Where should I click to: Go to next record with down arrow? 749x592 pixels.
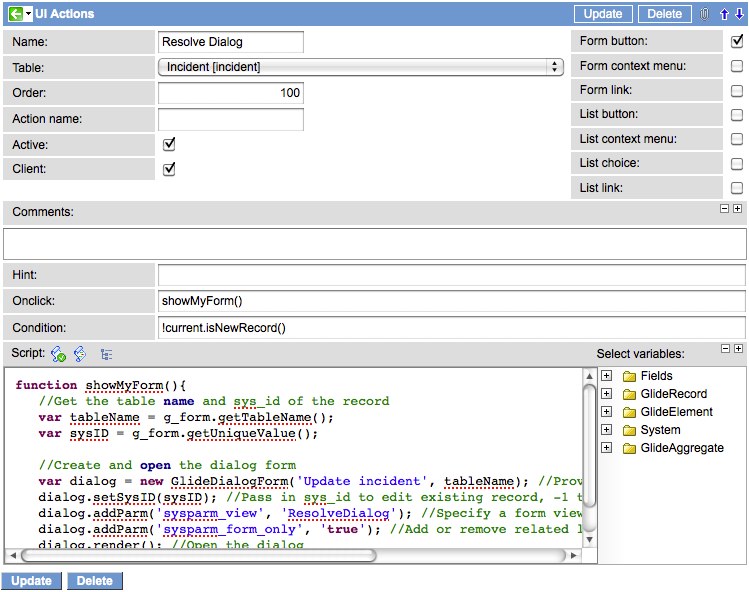739,14
